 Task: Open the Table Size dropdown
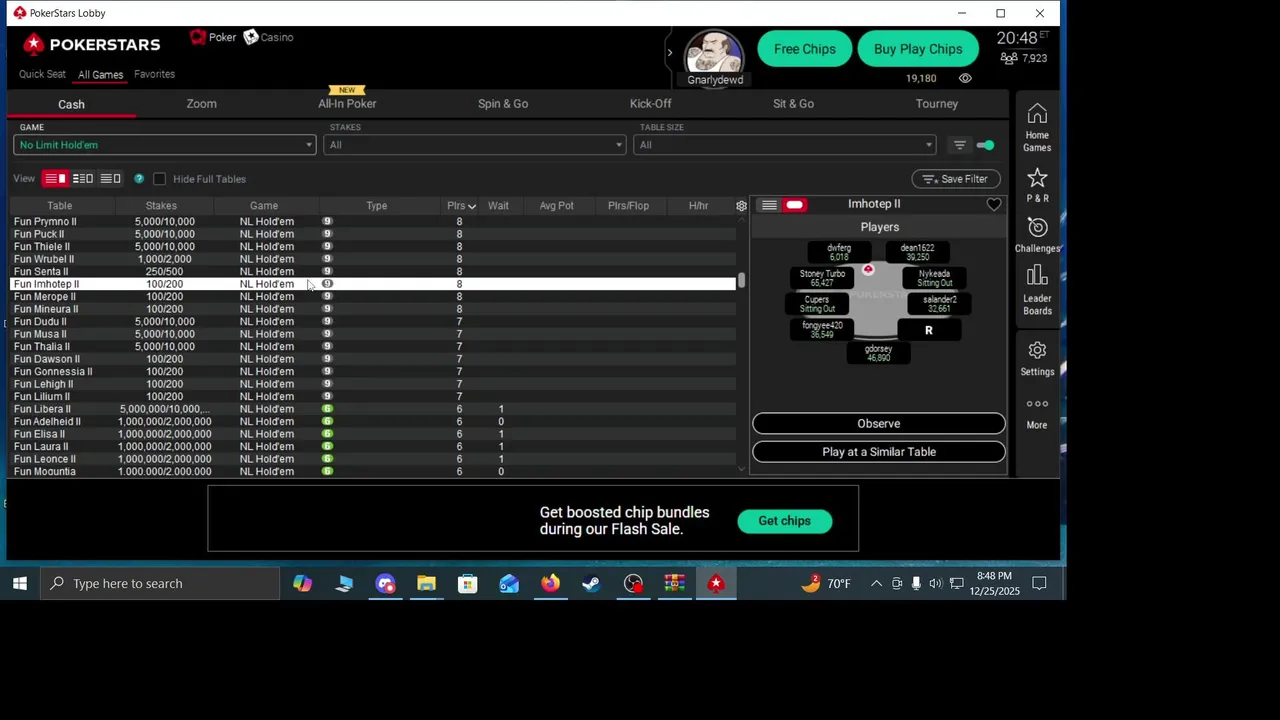coord(785,145)
